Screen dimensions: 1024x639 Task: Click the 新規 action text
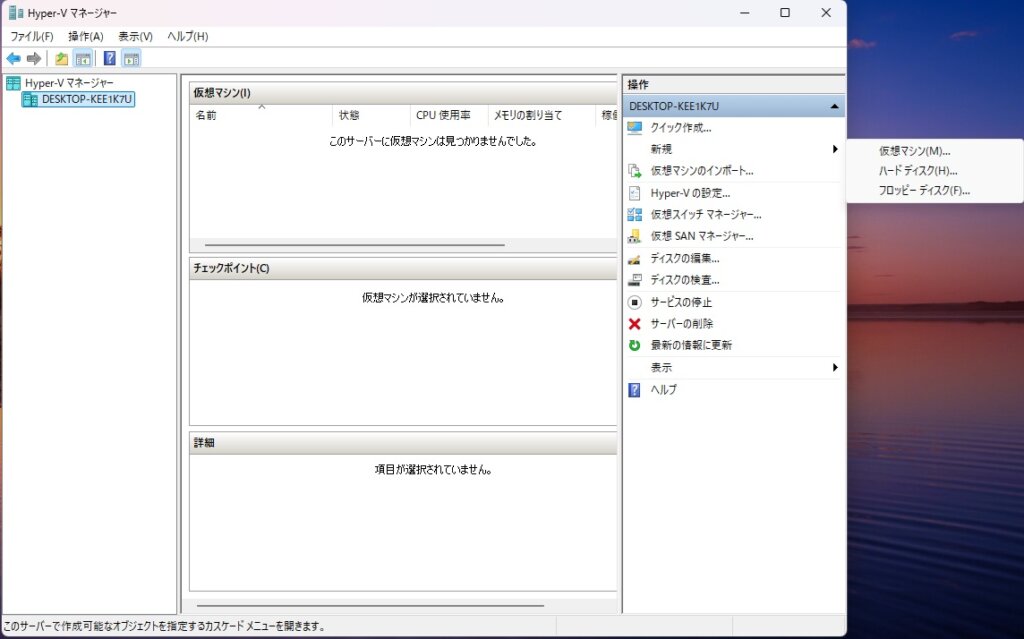pyautogui.click(x=661, y=149)
